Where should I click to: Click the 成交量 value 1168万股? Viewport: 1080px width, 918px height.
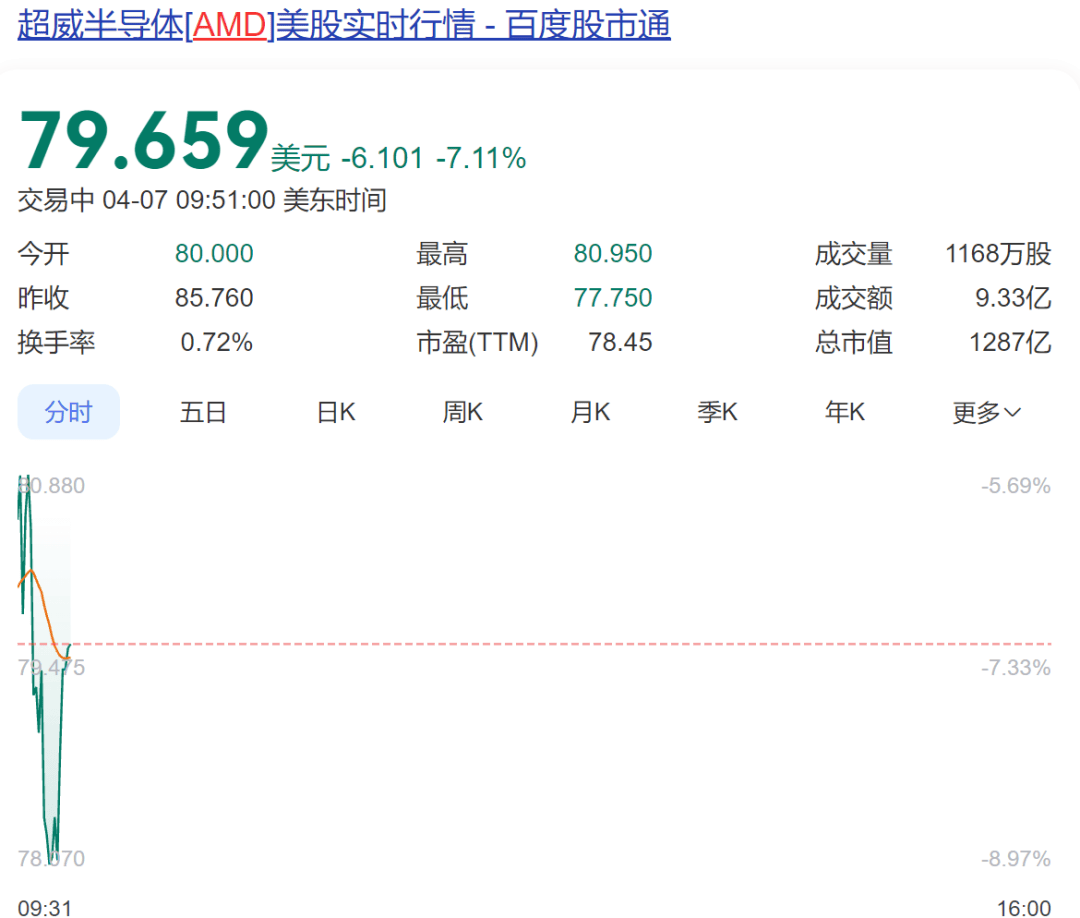997,254
